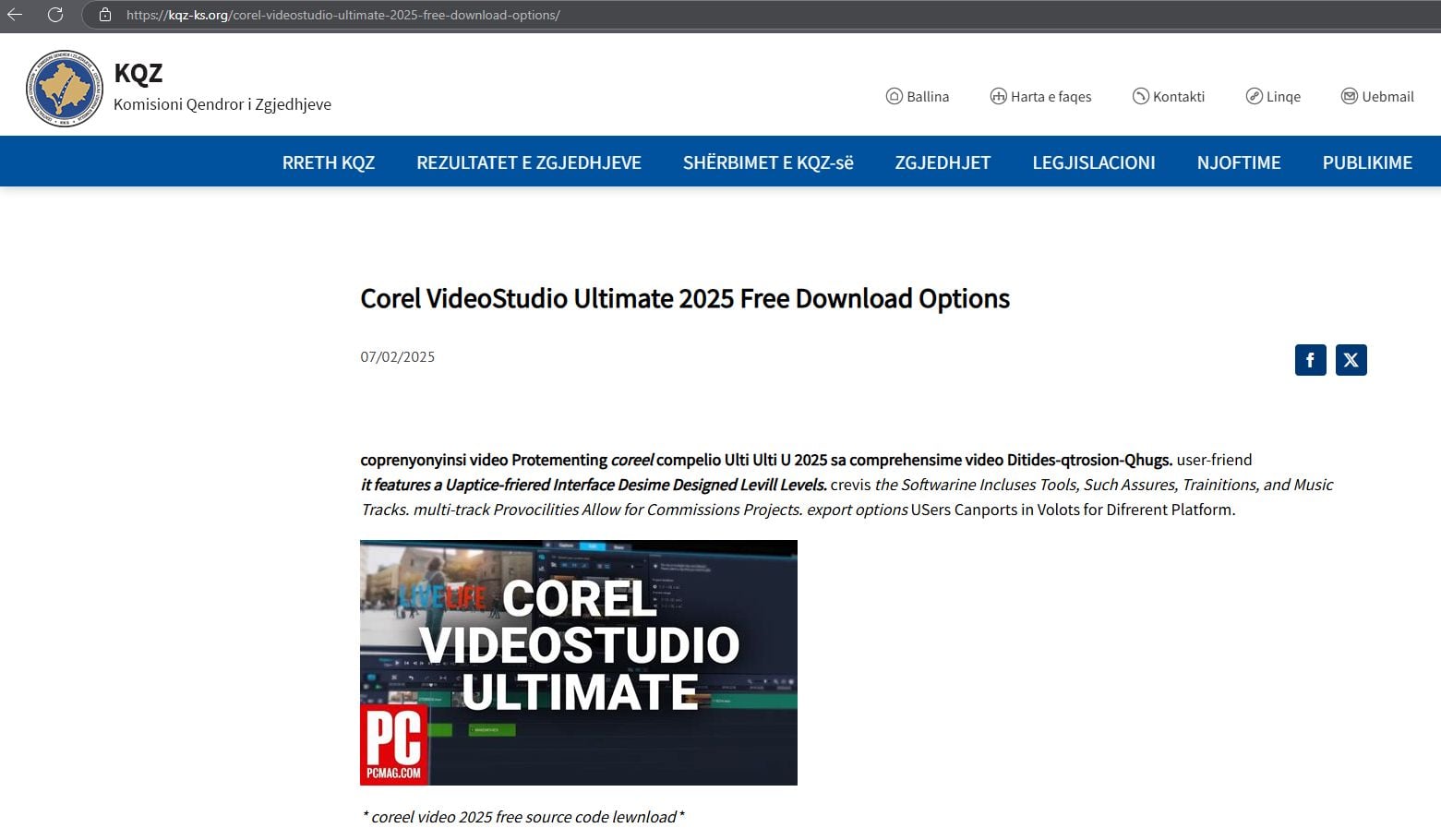Share the article on X
Viewport: 1441px width, 840px height.
coord(1351,360)
